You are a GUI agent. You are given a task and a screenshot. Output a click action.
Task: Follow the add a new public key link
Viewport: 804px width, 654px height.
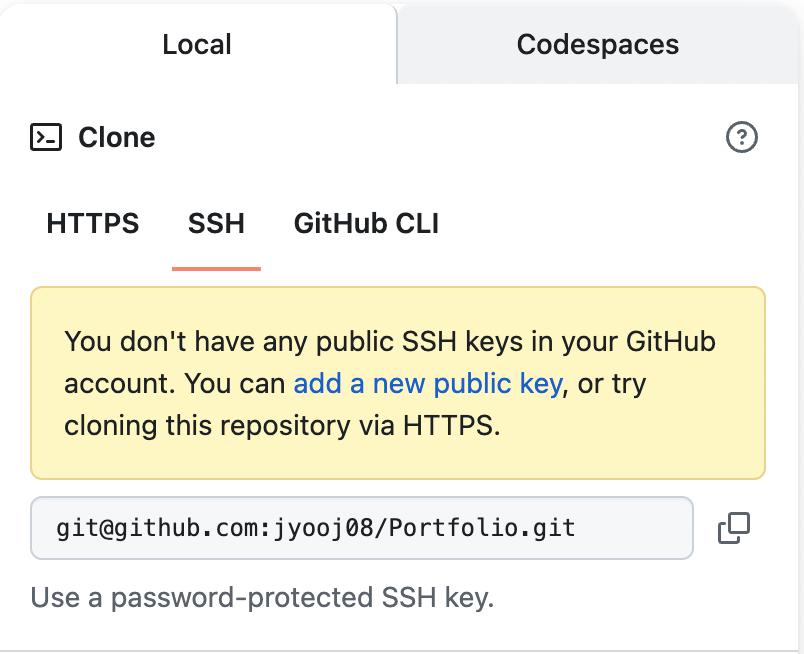(x=428, y=384)
